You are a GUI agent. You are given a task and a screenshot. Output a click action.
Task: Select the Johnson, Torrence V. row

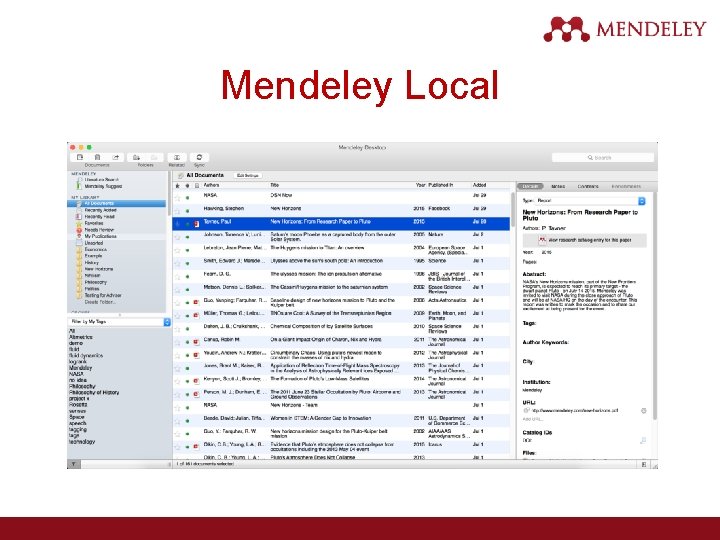pyautogui.click(x=341, y=237)
